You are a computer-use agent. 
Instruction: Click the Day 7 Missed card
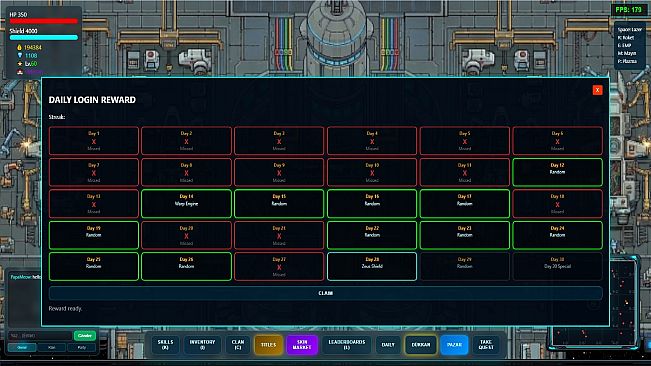[94, 172]
